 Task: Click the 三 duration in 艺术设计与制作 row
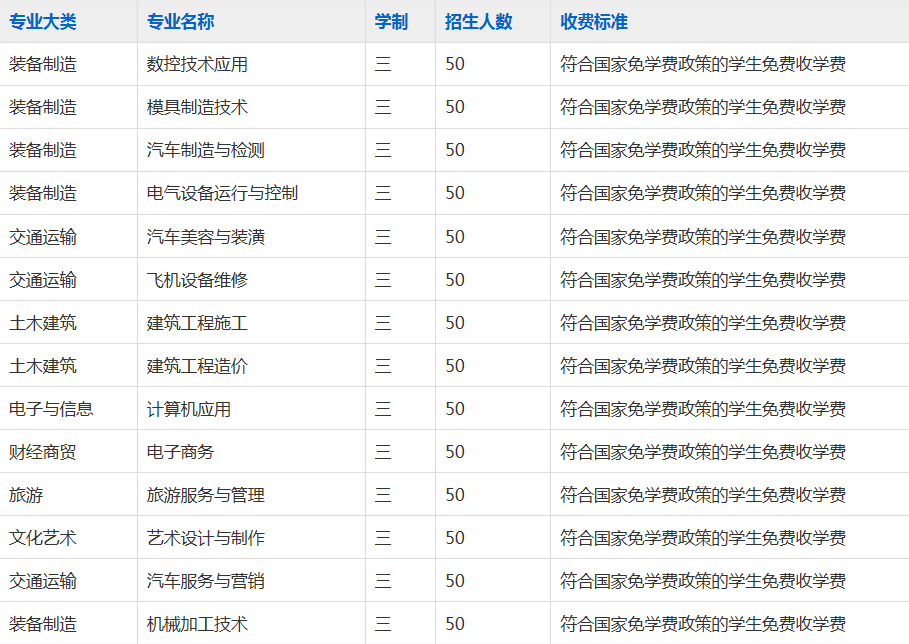pyautogui.click(x=383, y=538)
